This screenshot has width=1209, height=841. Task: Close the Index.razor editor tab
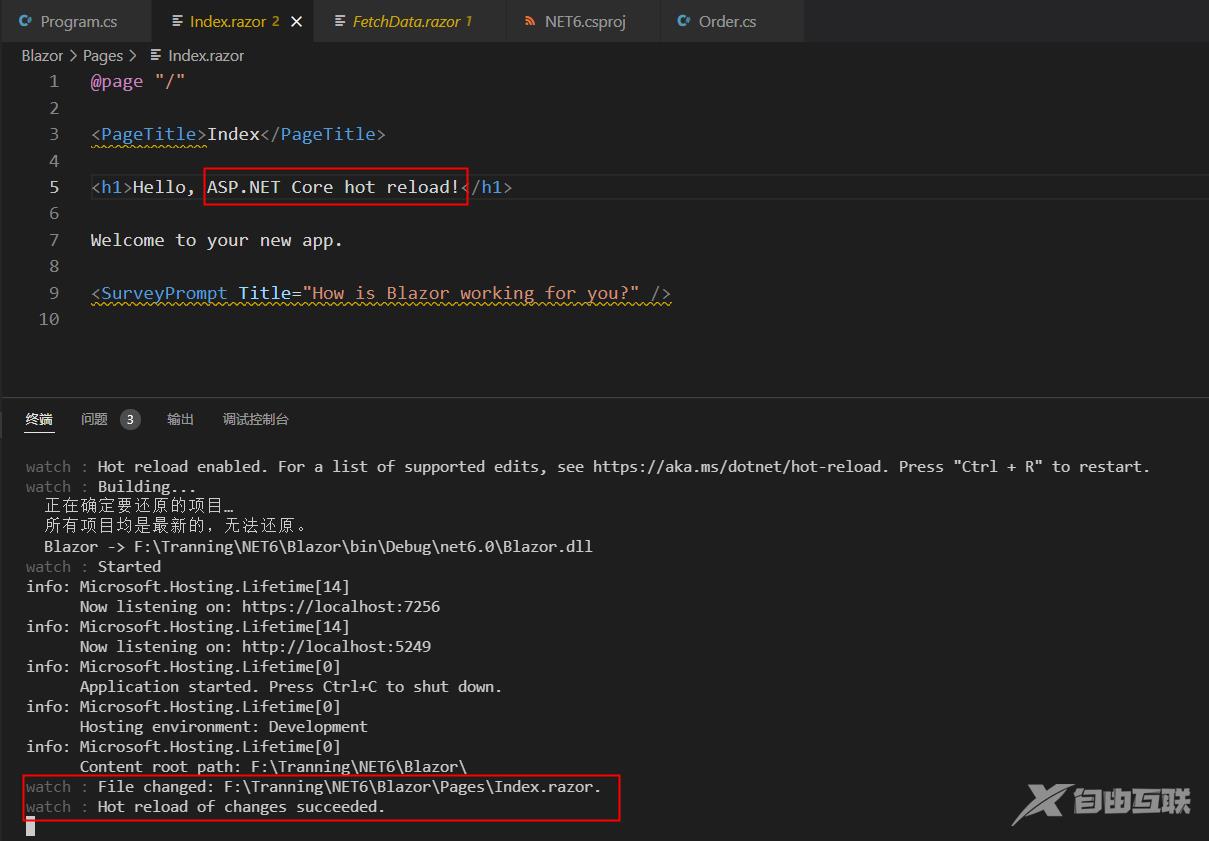coord(296,21)
